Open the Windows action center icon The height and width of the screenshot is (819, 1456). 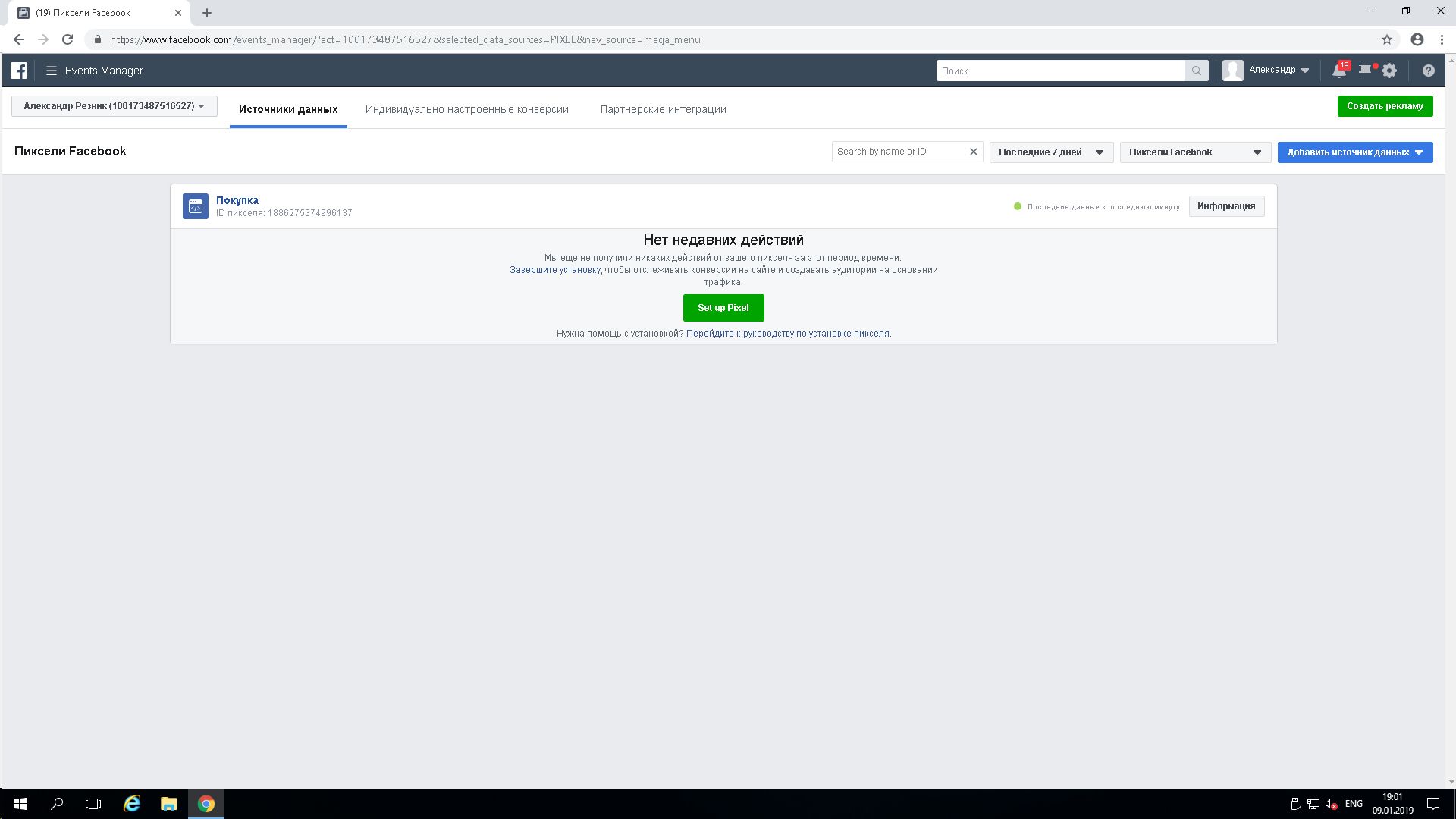coord(1433,804)
